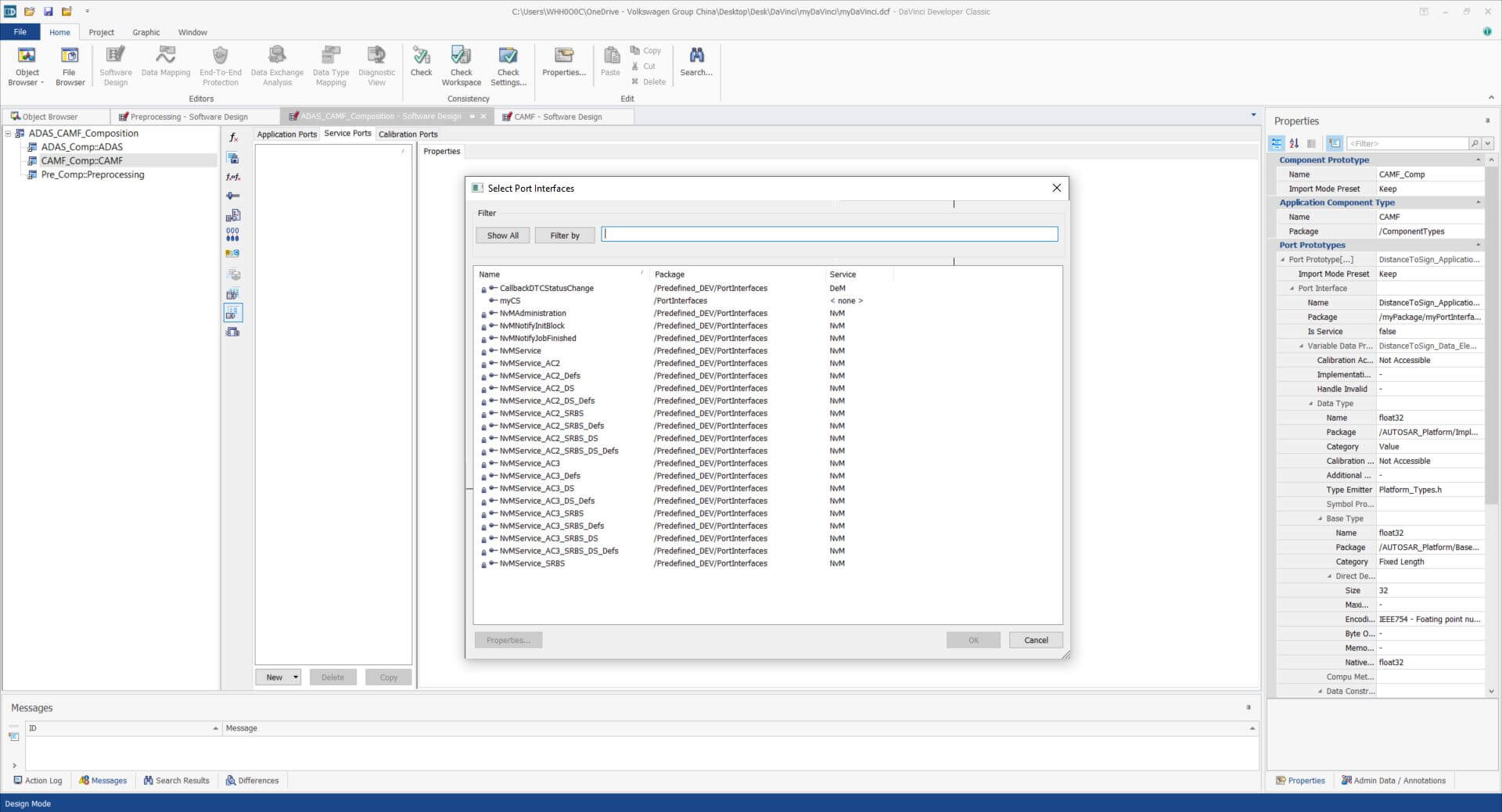The height and width of the screenshot is (812, 1502).
Task: Toggle the pin on Properties panel
Action: click(1487, 121)
